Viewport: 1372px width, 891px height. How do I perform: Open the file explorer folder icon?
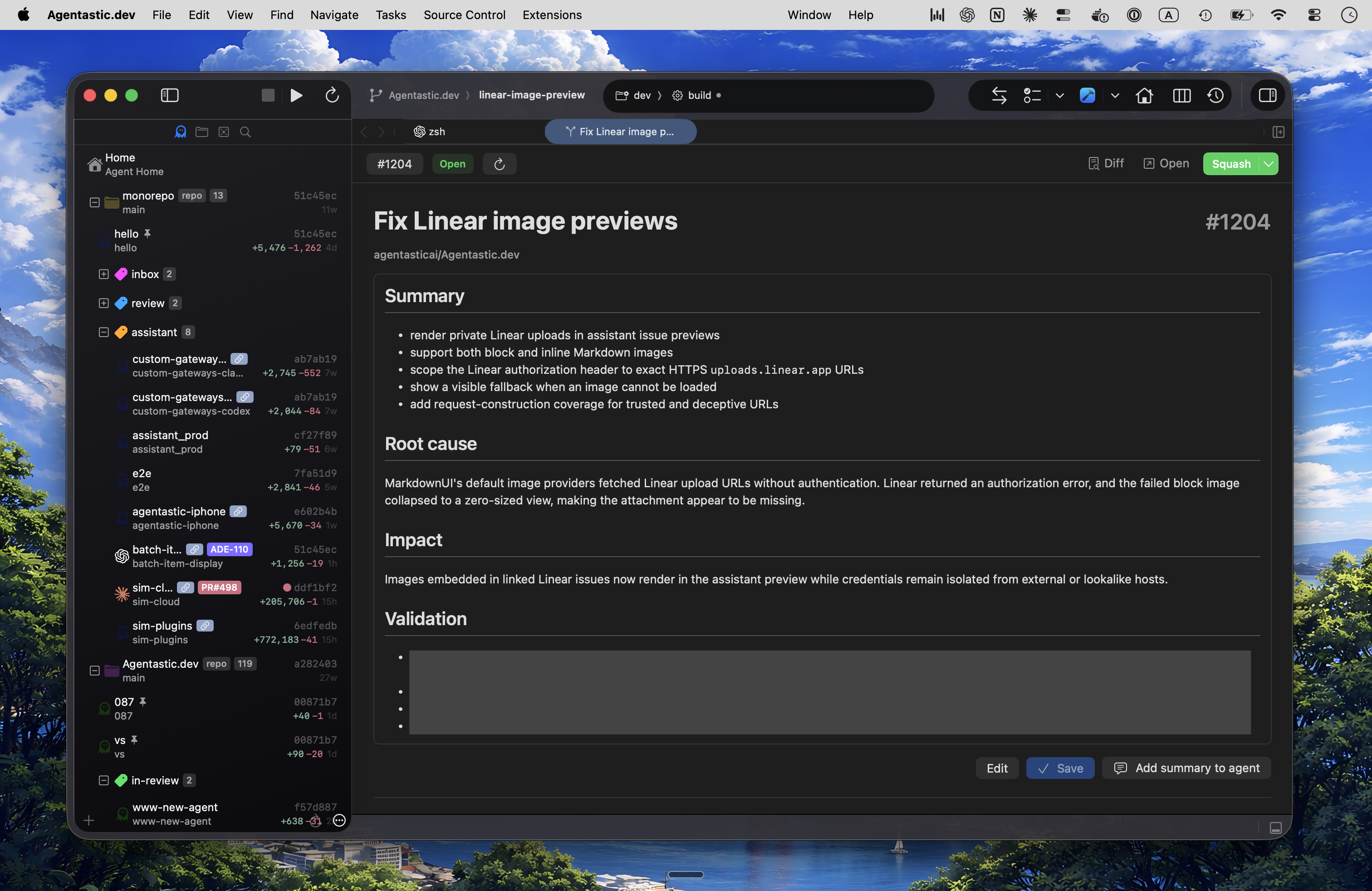coord(202,132)
